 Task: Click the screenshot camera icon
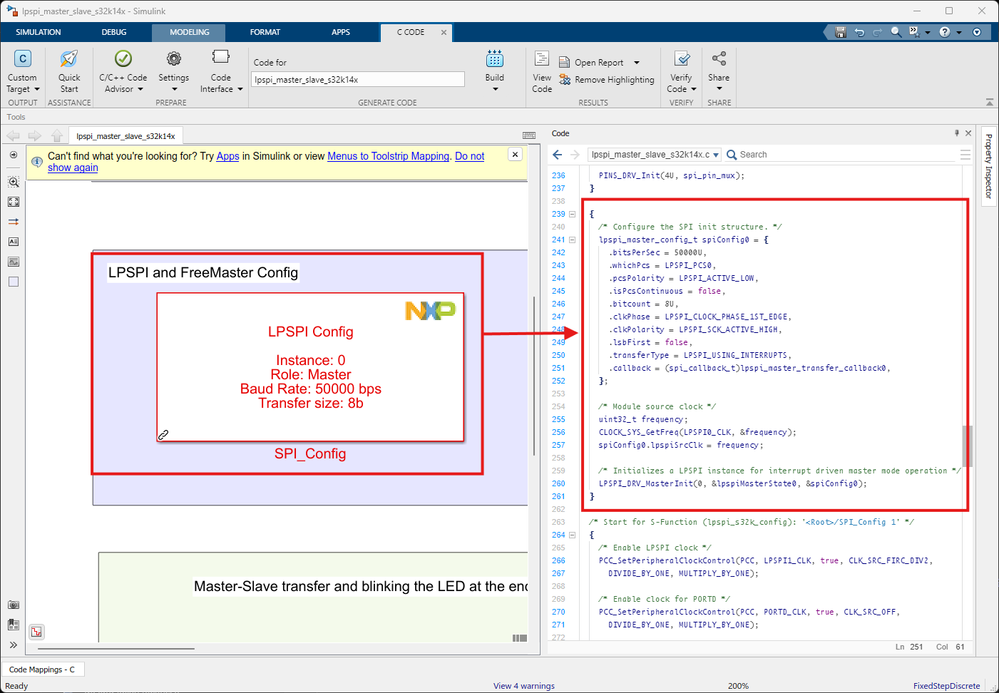click(13, 605)
